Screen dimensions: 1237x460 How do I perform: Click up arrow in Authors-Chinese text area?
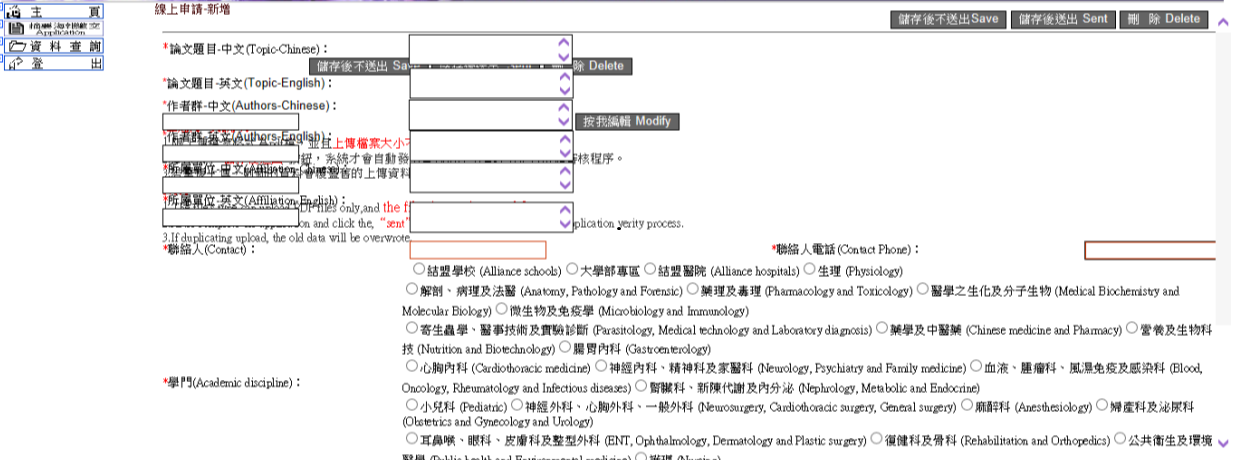(x=564, y=108)
